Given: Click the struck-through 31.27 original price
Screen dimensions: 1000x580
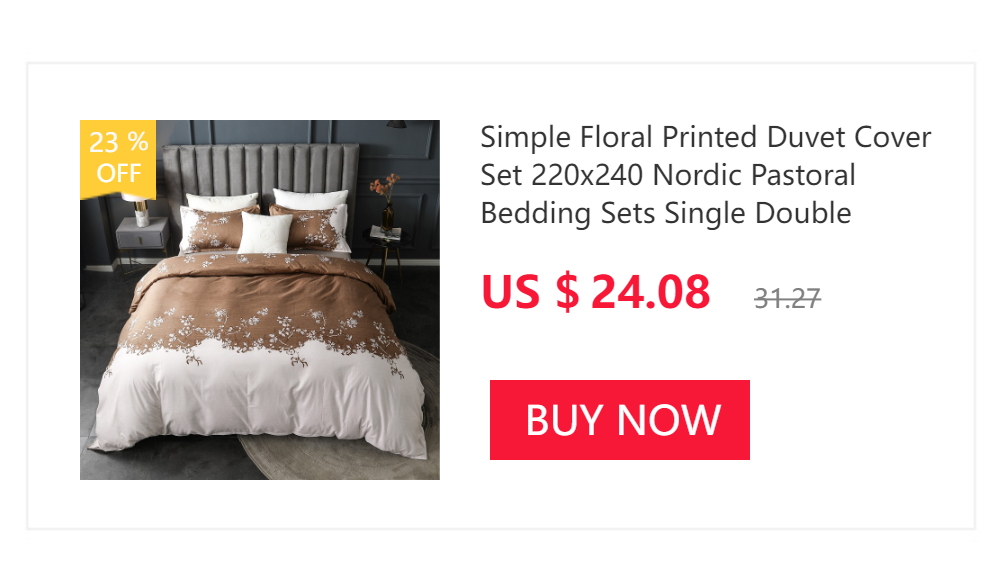Looking at the screenshot, I should click(787, 298).
